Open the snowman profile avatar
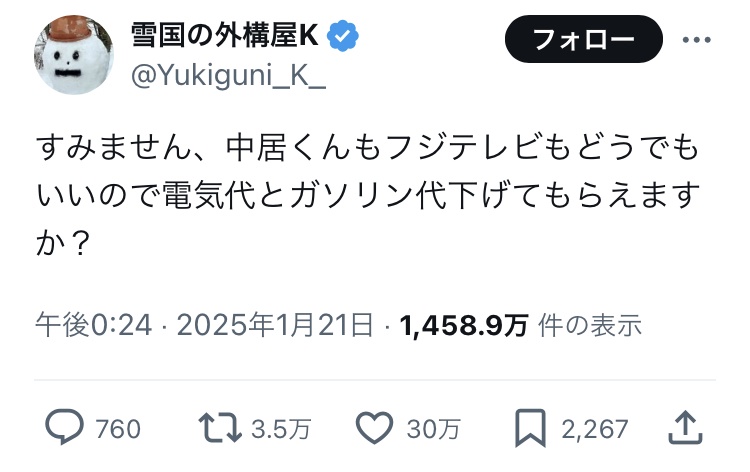Screen dimensions: 750x472 (x=74, y=55)
